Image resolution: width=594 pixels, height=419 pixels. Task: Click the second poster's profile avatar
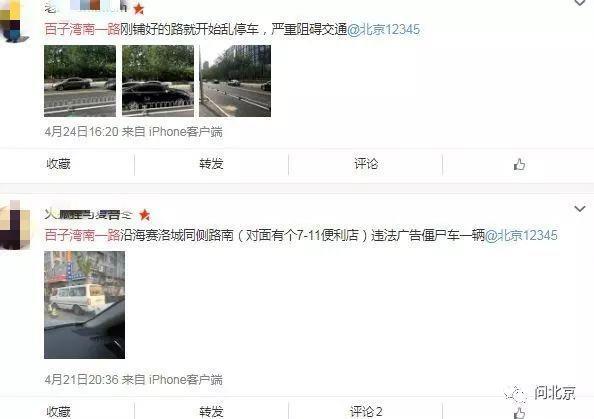[15, 225]
